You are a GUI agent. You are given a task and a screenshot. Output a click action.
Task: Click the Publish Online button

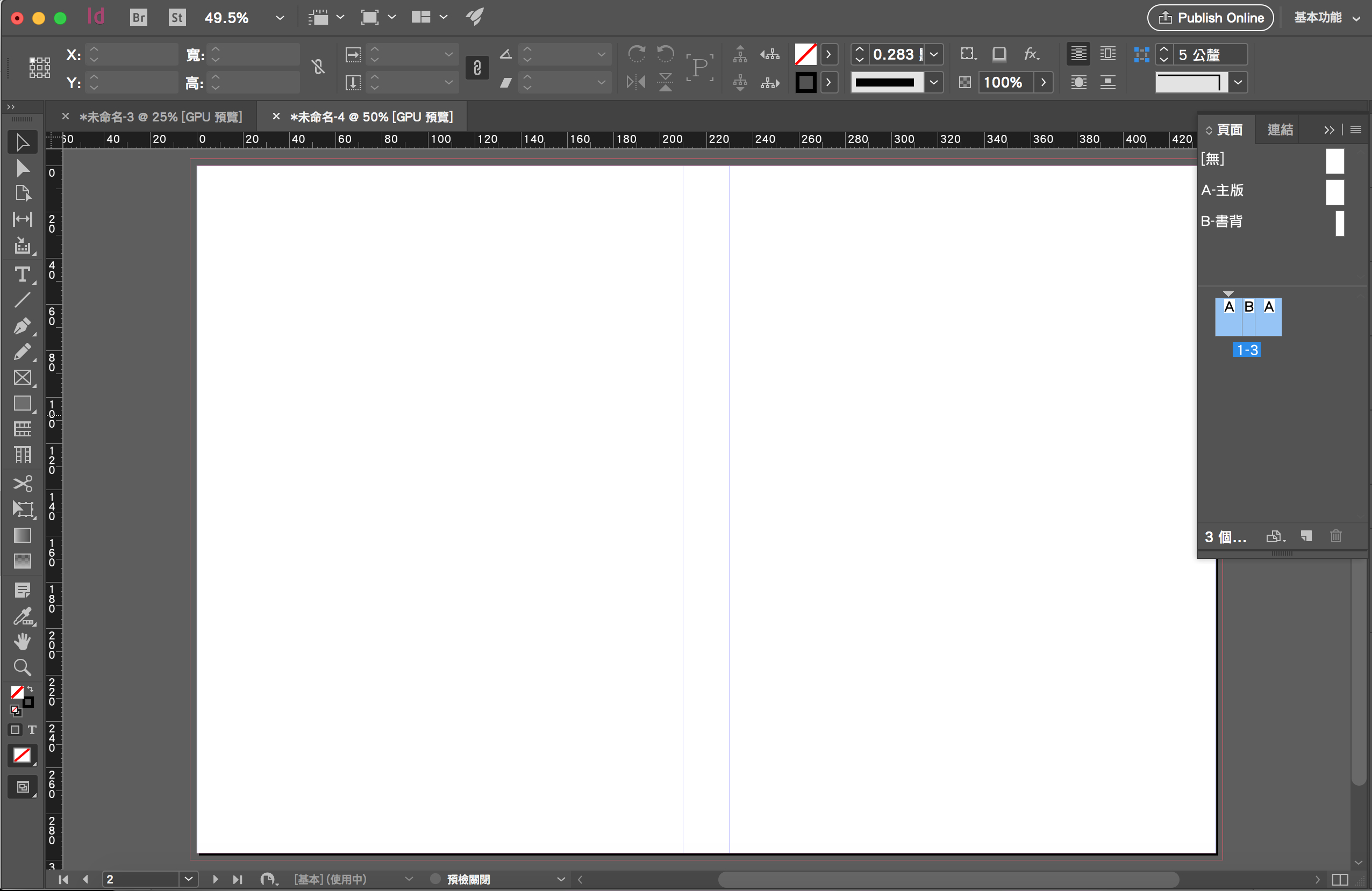[1211, 17]
